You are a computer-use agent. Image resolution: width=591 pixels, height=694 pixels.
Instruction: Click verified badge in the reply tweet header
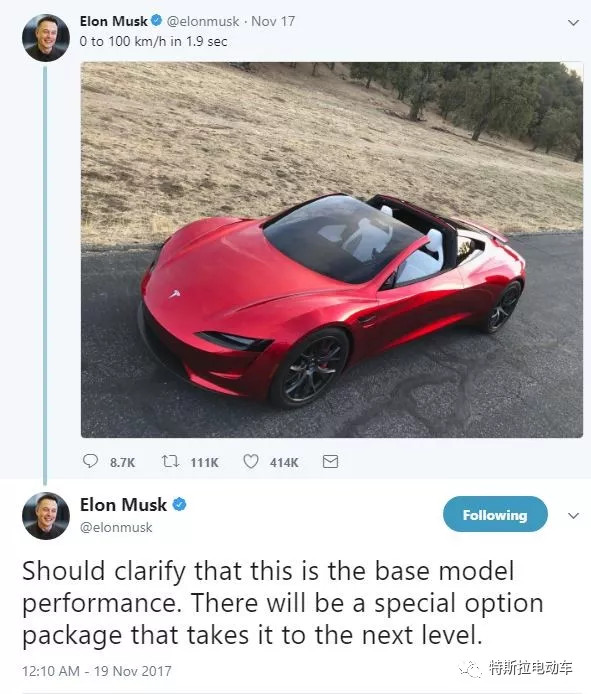(179, 504)
